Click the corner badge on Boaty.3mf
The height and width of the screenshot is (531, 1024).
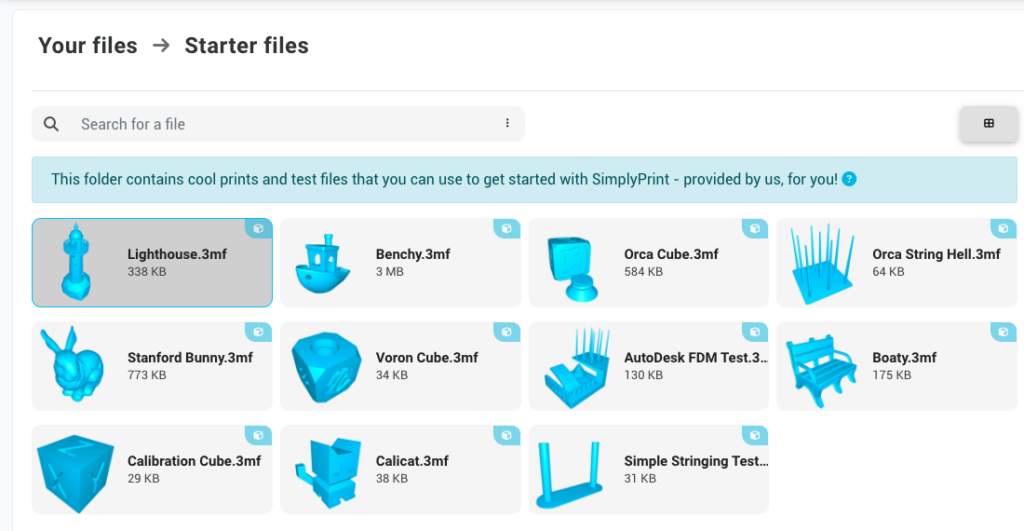1003,332
